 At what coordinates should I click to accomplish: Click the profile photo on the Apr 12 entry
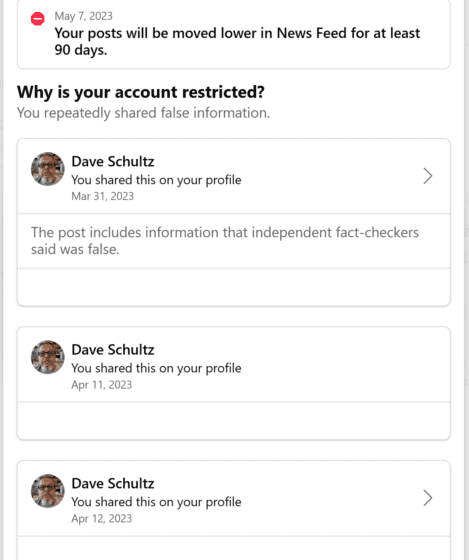coord(48,491)
